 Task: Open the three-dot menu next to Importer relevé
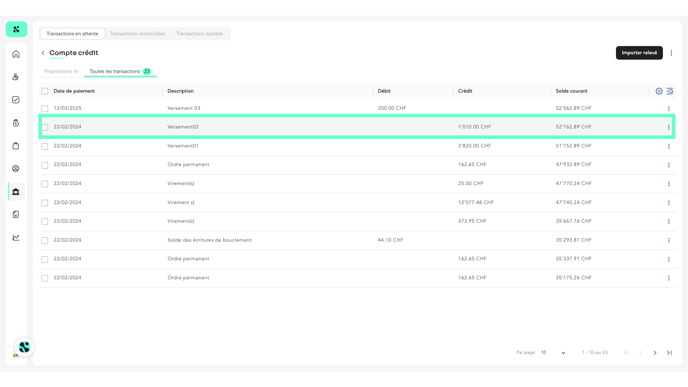point(671,53)
